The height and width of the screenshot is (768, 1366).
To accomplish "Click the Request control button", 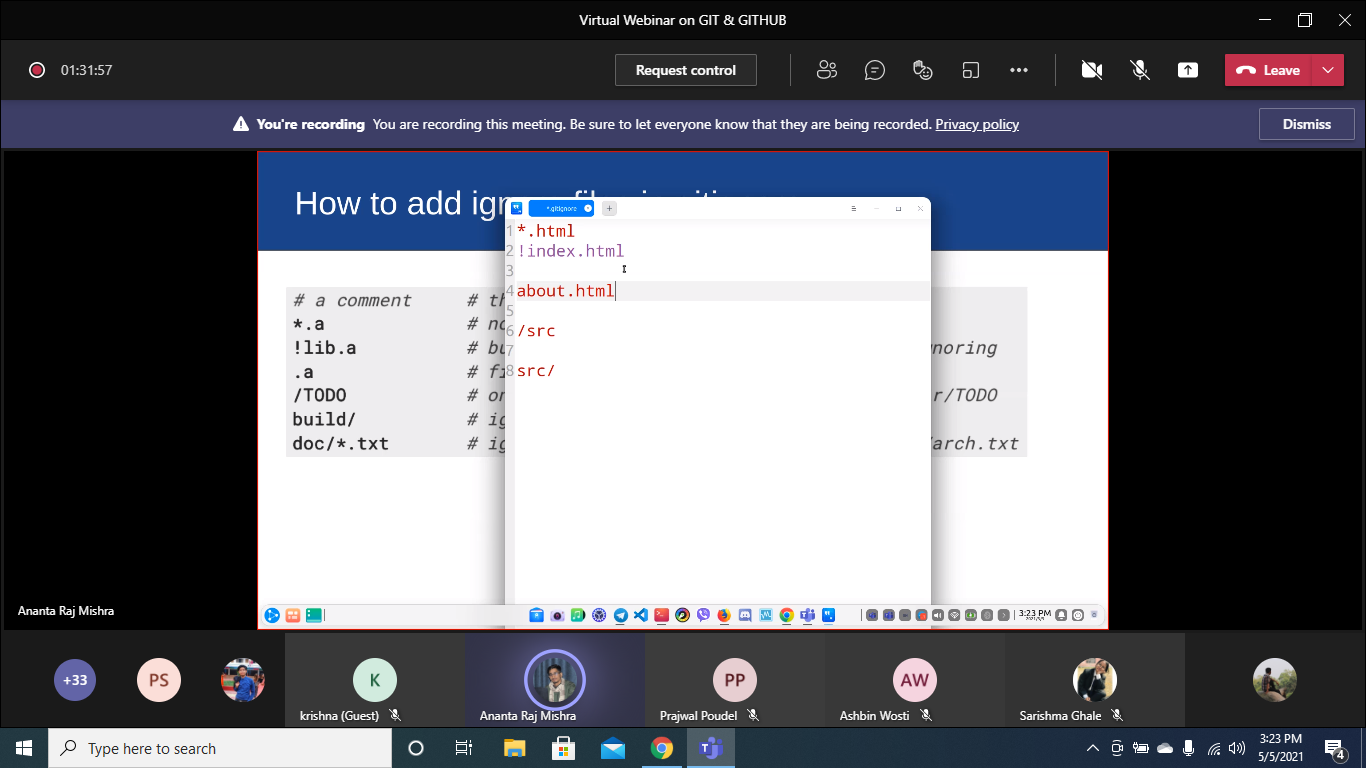I will coord(686,70).
